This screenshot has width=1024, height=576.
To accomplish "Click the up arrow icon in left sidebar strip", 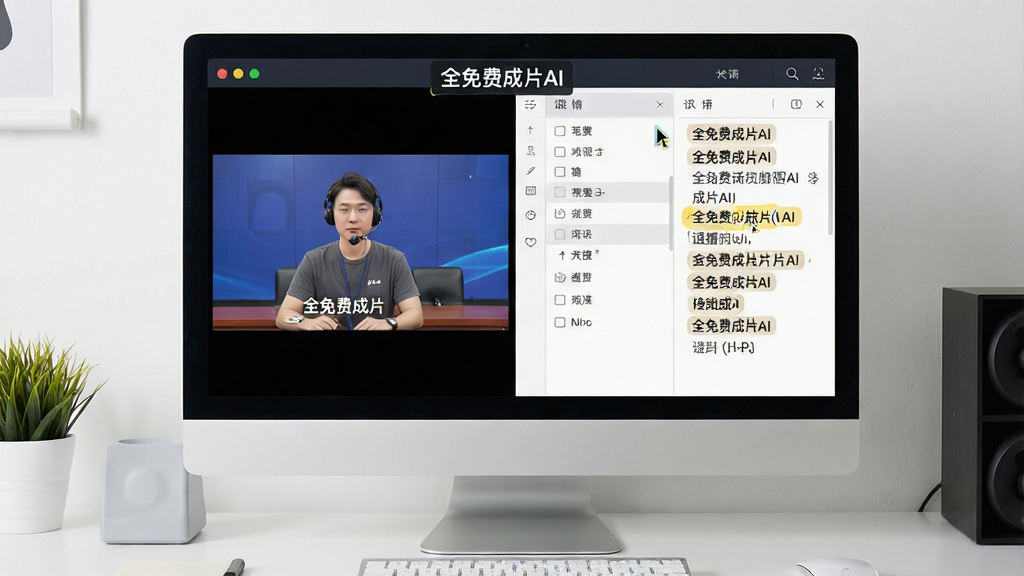I will (530, 129).
